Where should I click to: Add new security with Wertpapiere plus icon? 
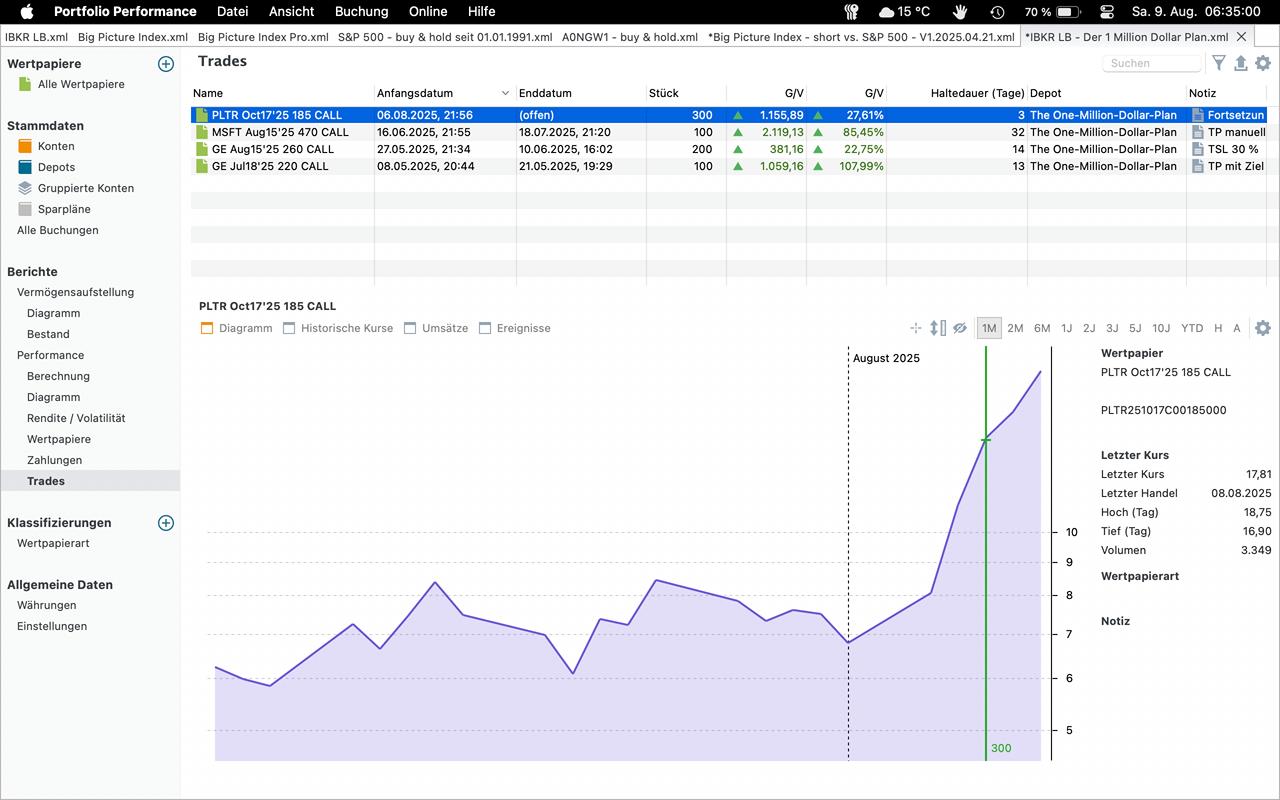coord(166,64)
